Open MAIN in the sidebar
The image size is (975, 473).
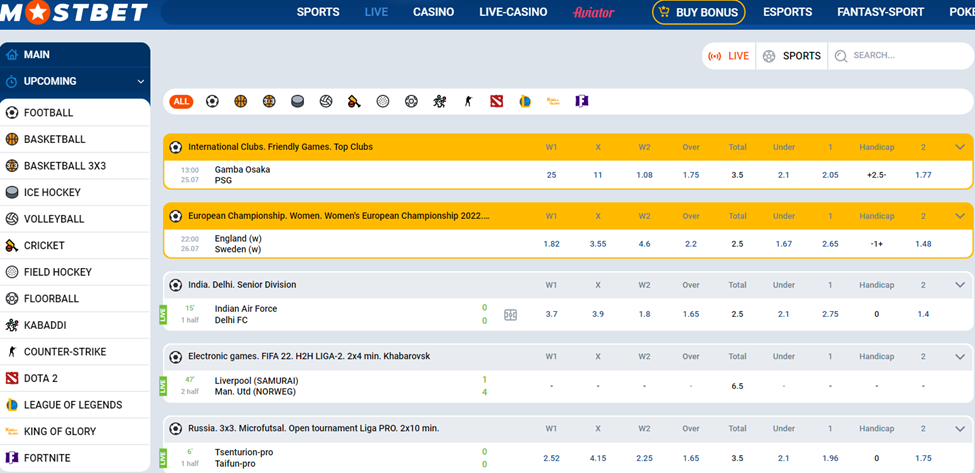pos(75,55)
